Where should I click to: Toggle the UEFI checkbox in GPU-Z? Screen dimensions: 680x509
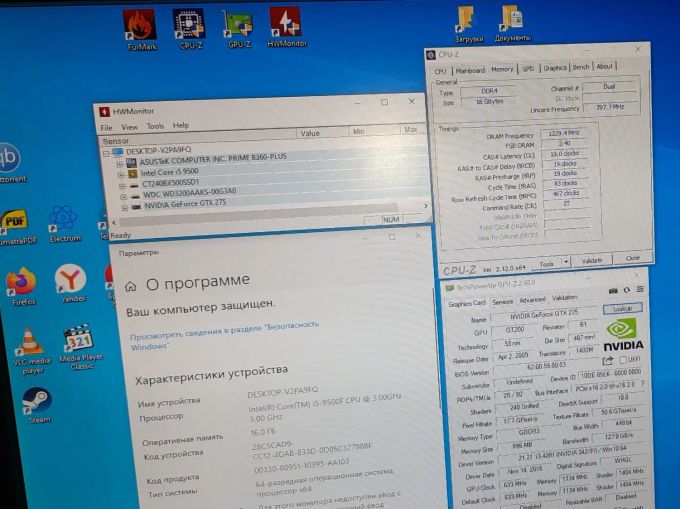click(x=623, y=360)
